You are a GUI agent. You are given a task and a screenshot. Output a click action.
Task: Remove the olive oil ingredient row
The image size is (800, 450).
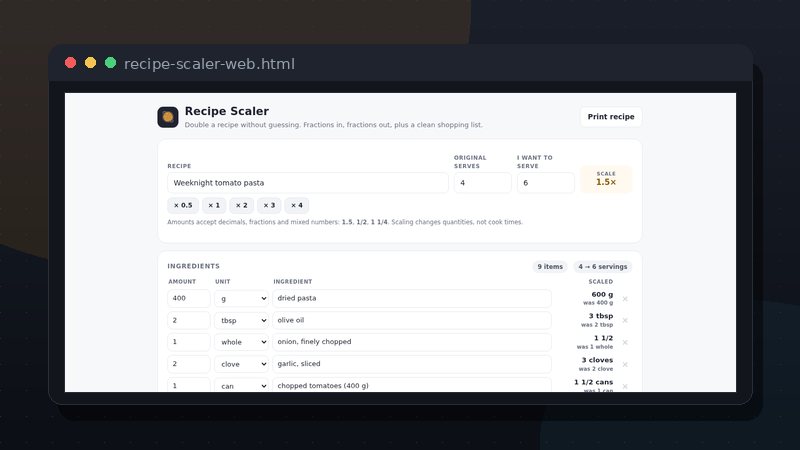[x=625, y=320]
